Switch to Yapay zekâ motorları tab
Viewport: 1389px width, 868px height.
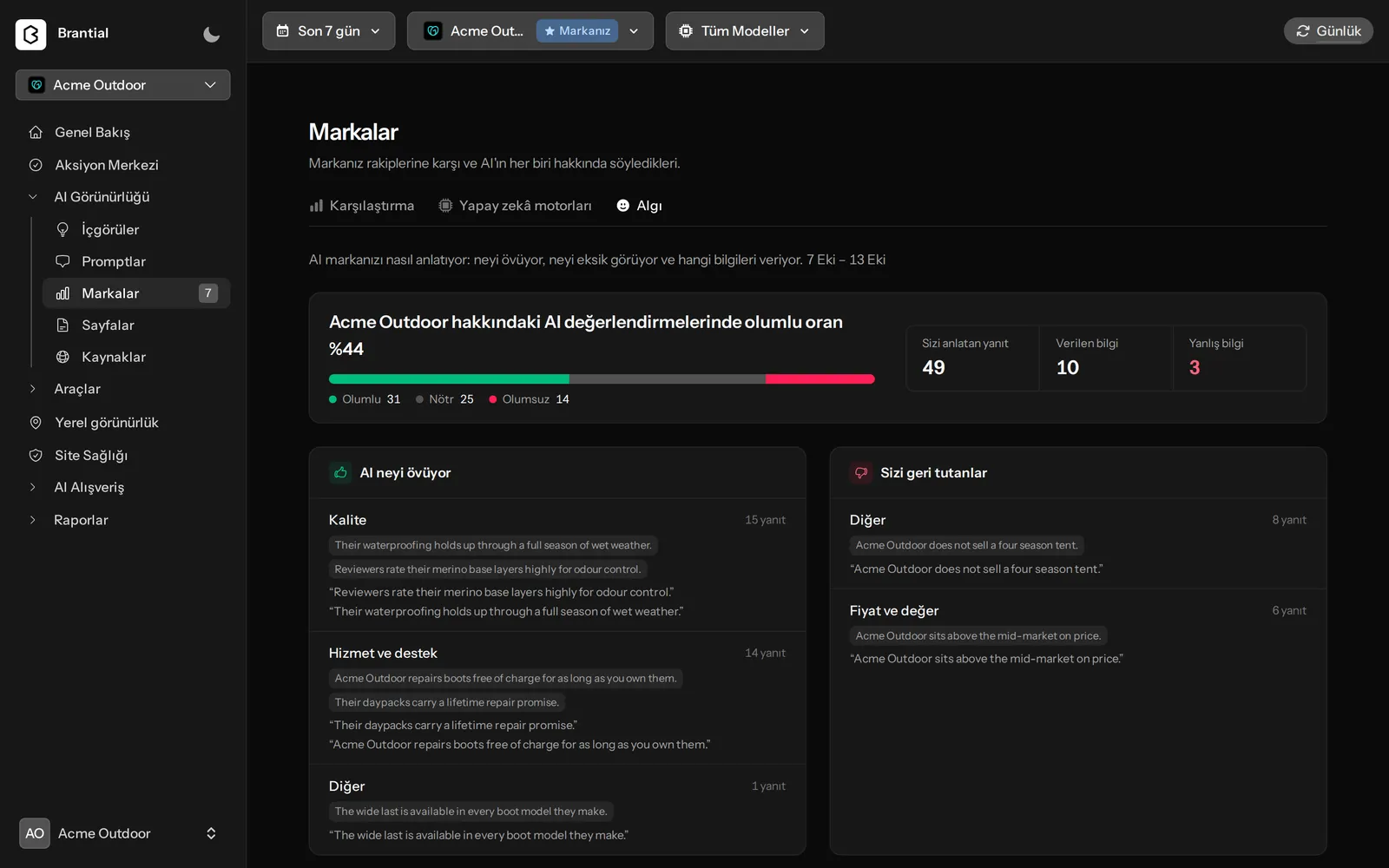(x=515, y=206)
